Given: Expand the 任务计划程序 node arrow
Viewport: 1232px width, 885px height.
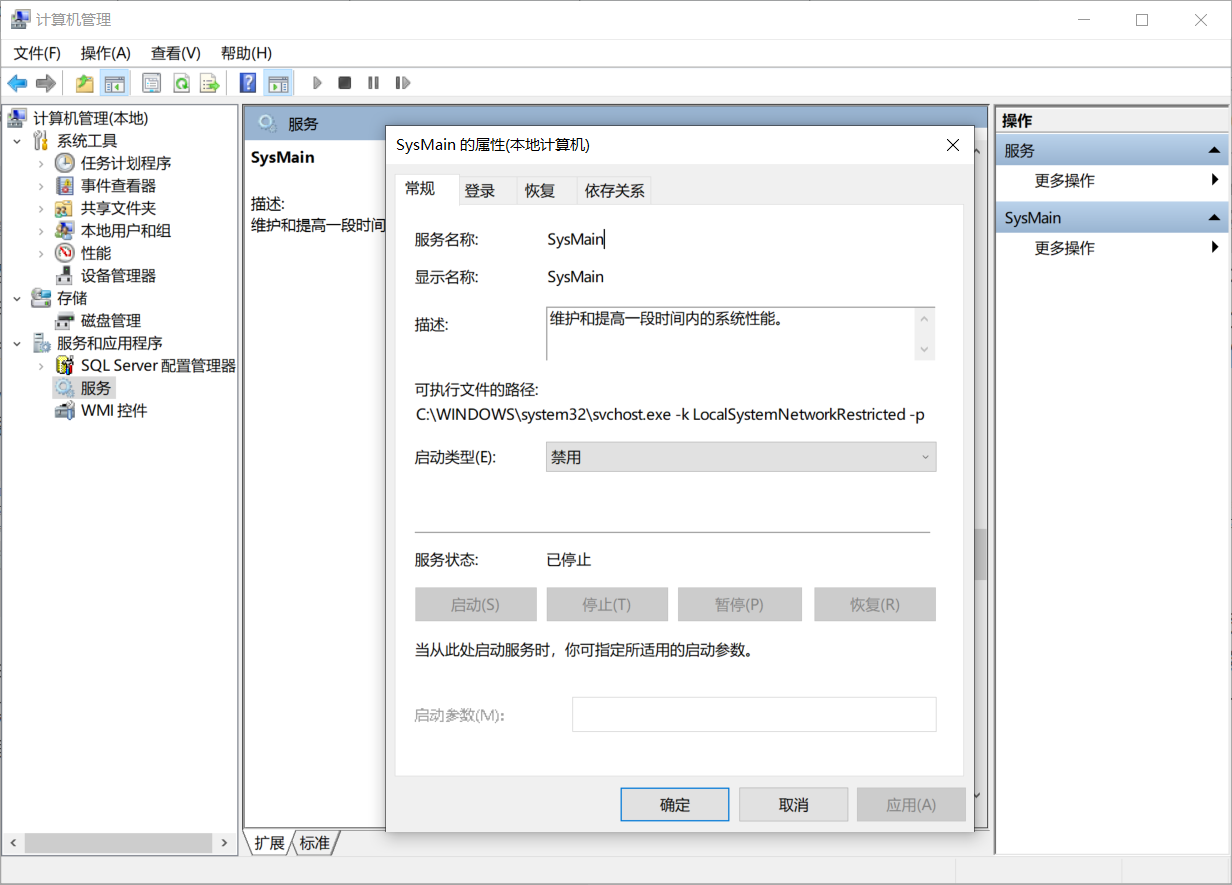Looking at the screenshot, I should [41, 163].
